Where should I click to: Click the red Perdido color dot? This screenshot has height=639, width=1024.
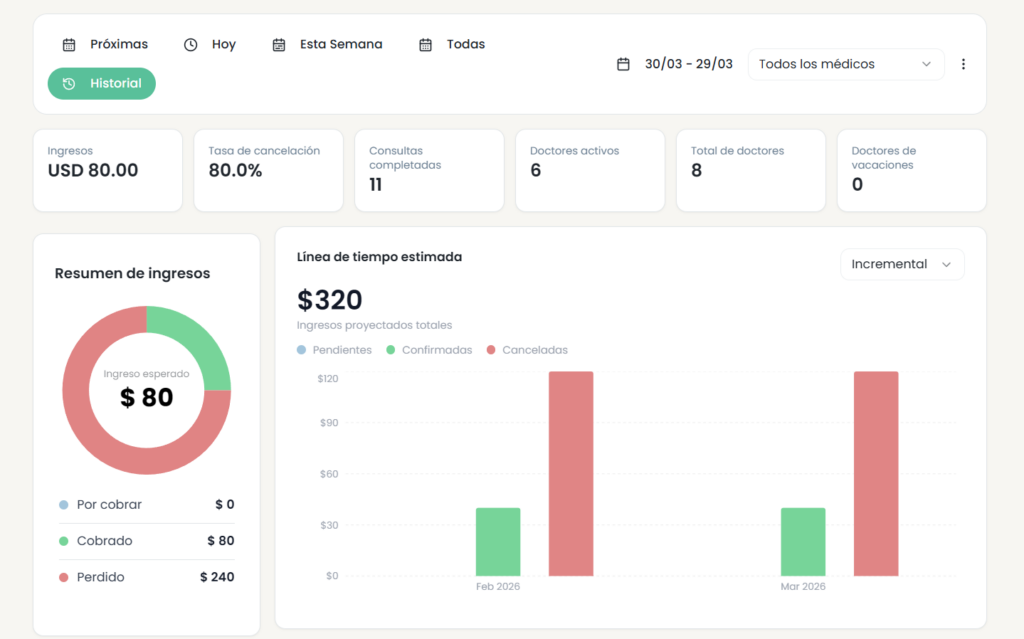pyautogui.click(x=64, y=577)
